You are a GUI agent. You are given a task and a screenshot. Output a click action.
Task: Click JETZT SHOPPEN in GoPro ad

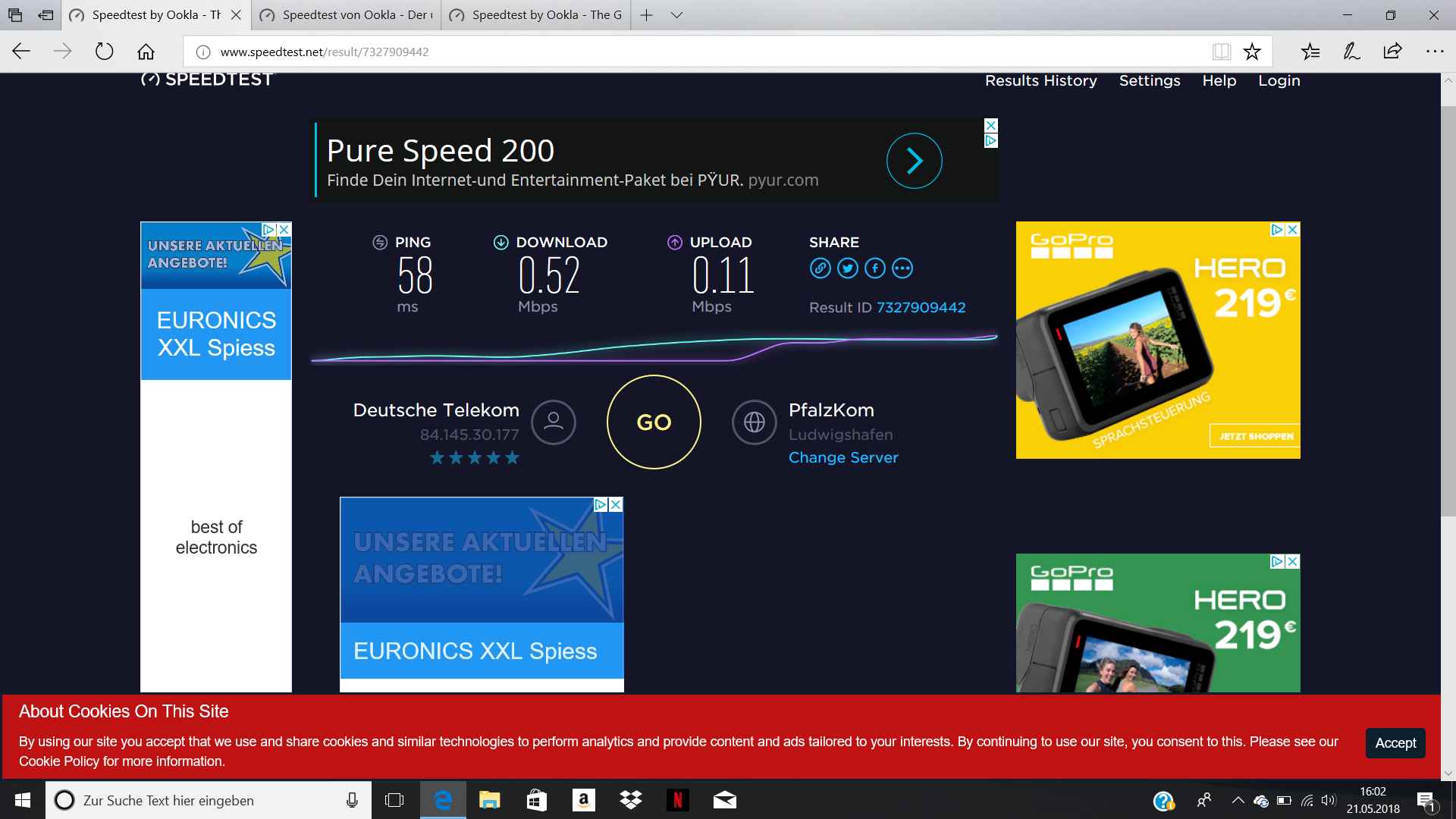(x=1256, y=436)
